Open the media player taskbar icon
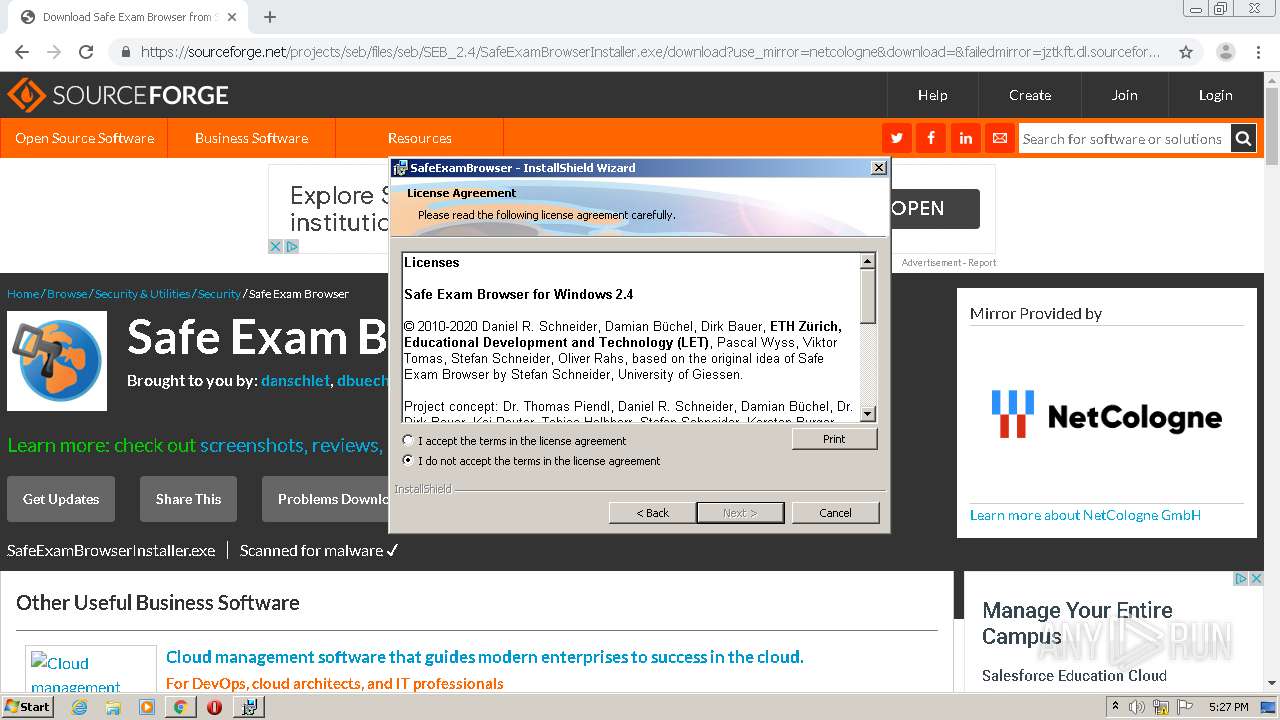Image resolution: width=1280 pixels, height=720 pixels. (147, 707)
